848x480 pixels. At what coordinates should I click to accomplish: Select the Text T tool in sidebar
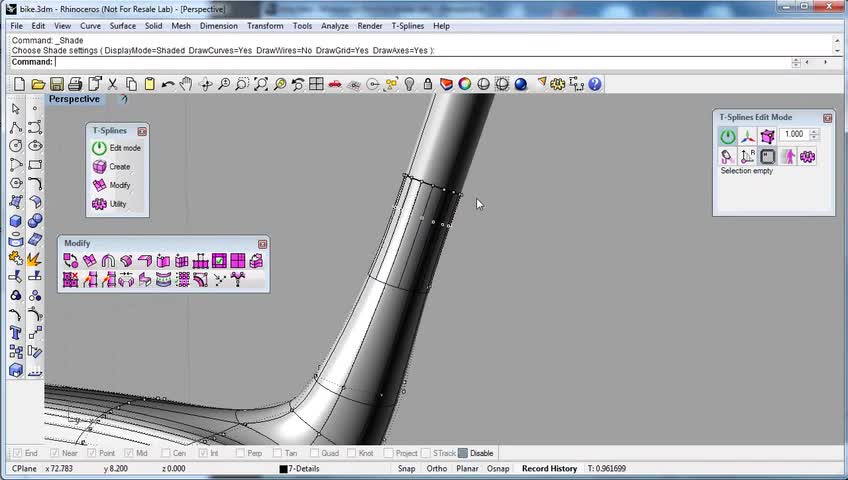tap(16, 333)
